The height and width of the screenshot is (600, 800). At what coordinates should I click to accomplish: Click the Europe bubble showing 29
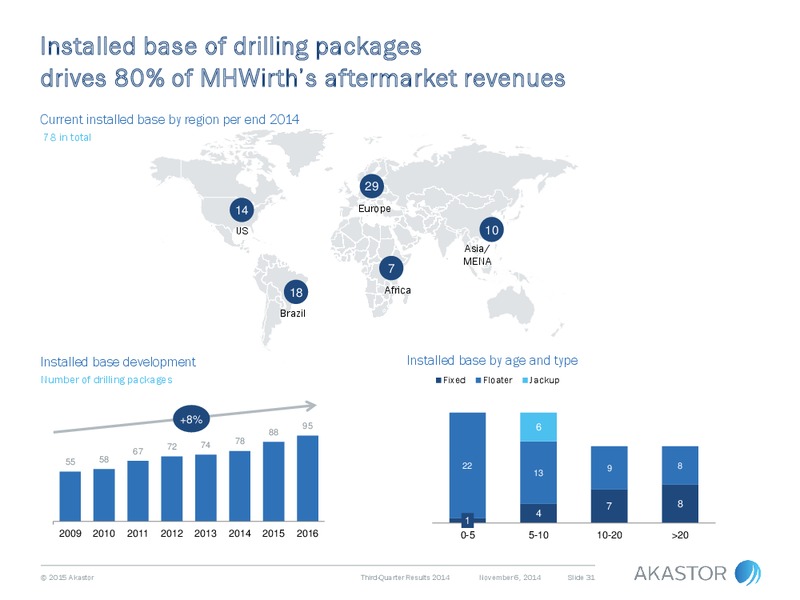(x=371, y=186)
